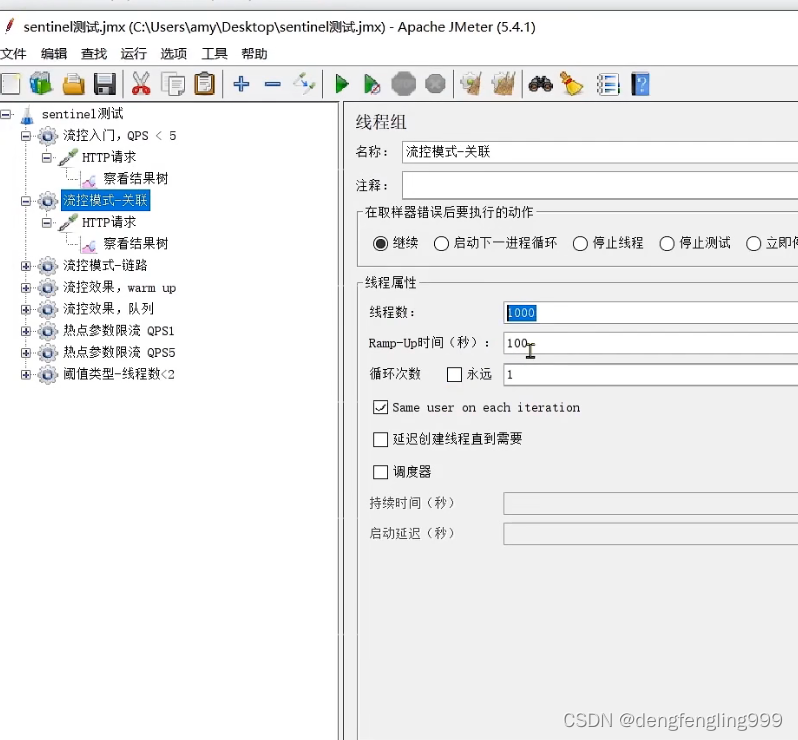Collapse all nodes with the minus icon
798x740 pixels.
tap(273, 84)
